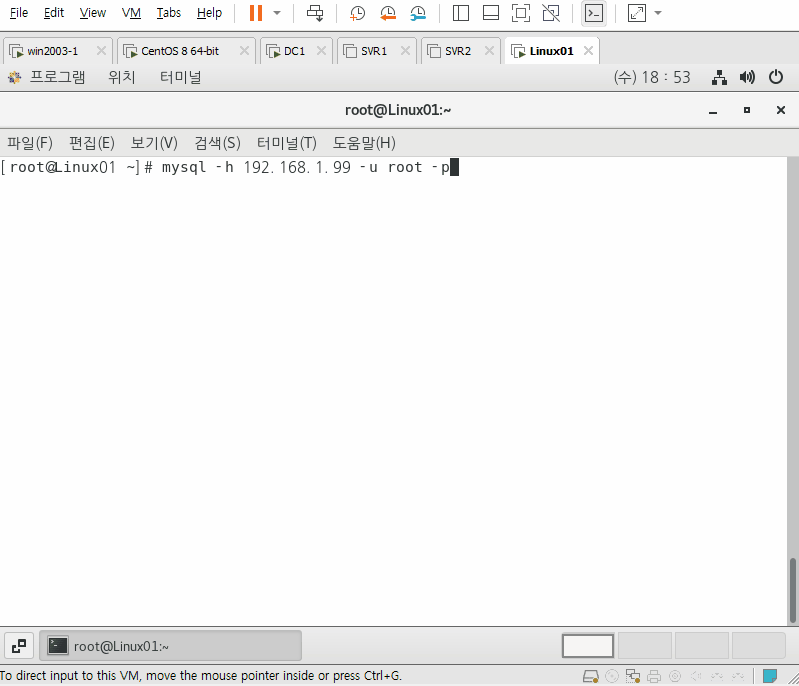The height and width of the screenshot is (686, 799).
Task: Switch to the SVR2 tab
Action: pyautogui.click(x=458, y=51)
